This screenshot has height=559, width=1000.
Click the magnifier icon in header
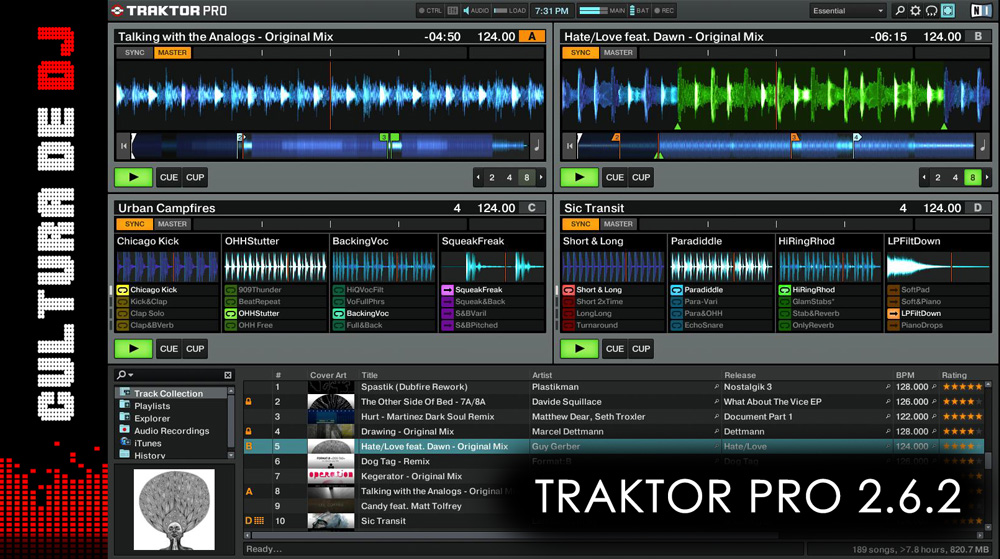[900, 11]
